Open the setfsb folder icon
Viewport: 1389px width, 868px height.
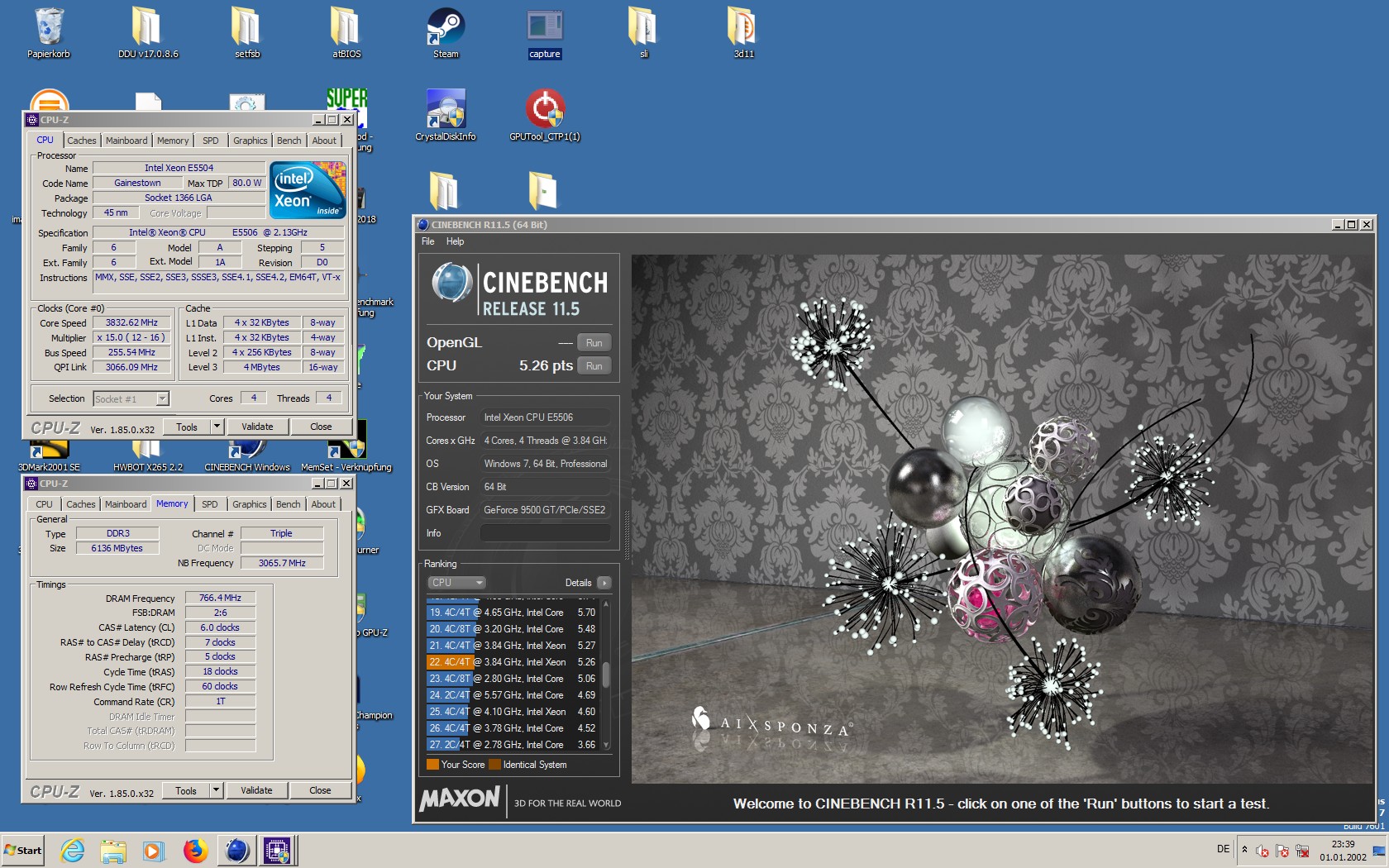click(x=247, y=33)
